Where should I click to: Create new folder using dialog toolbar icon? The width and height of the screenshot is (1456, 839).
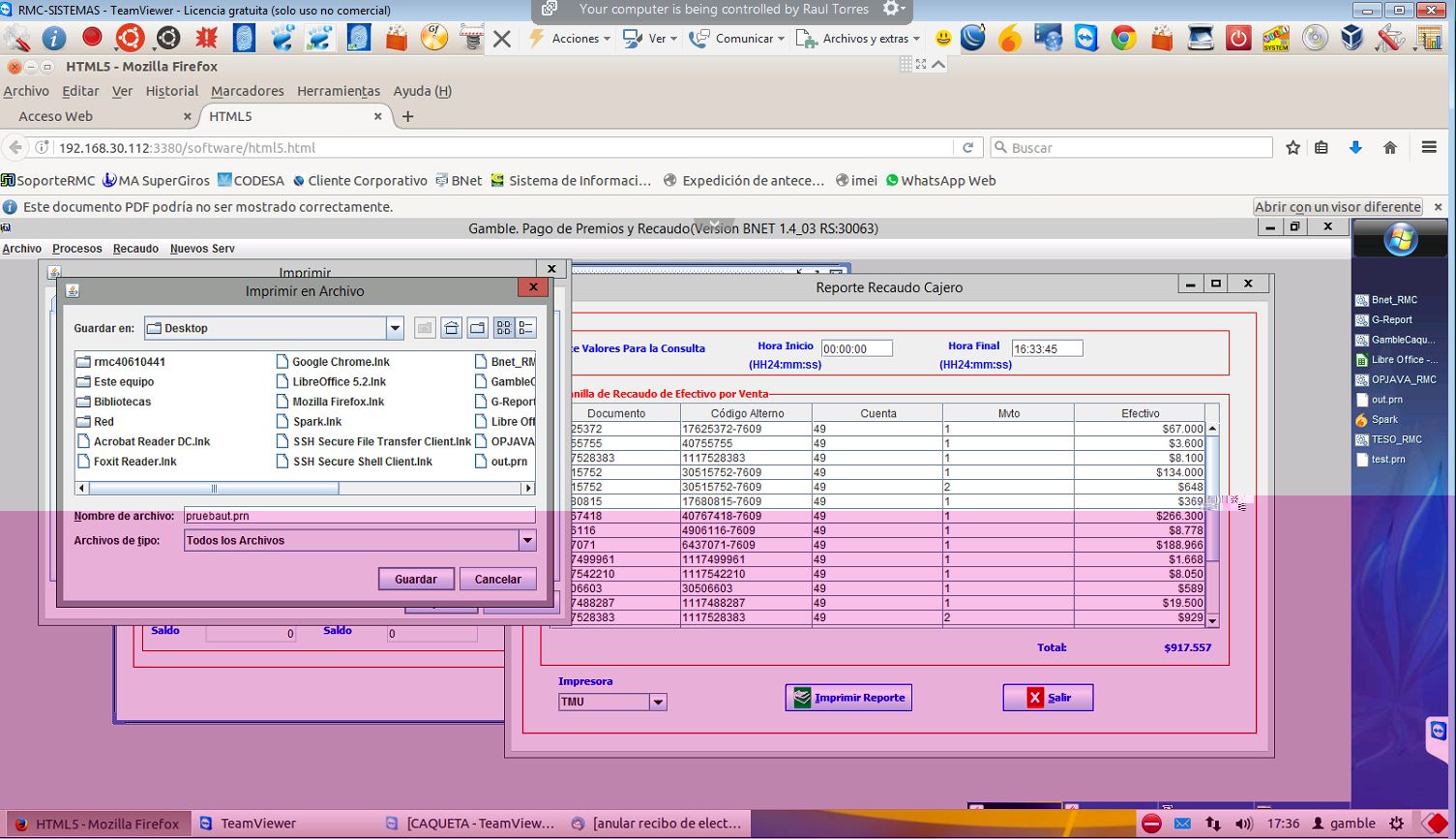(478, 329)
